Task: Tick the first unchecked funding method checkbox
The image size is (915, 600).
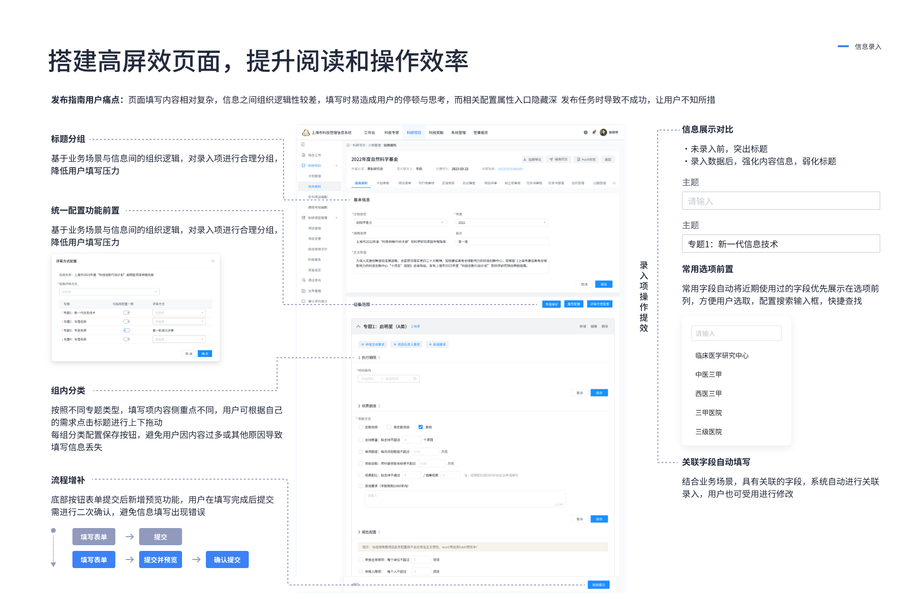Action: pos(361,427)
